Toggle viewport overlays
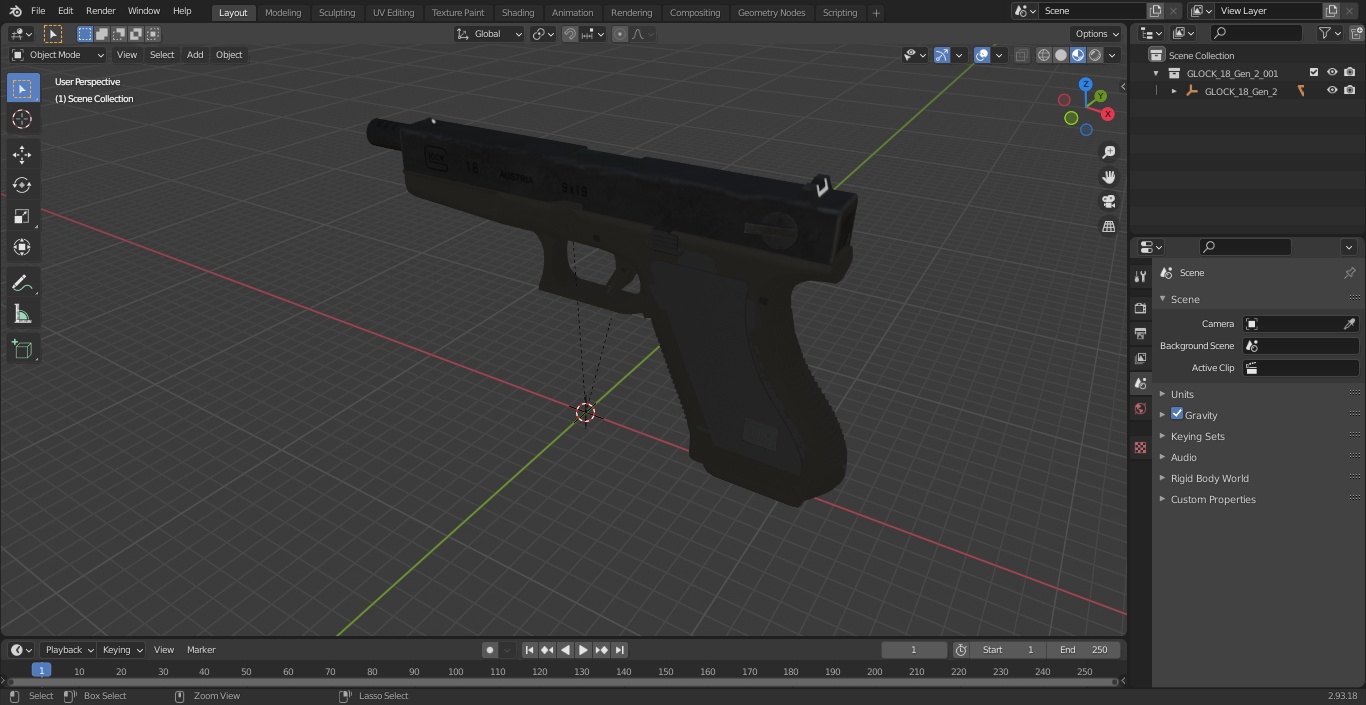Image resolution: width=1366 pixels, height=705 pixels. (x=982, y=55)
